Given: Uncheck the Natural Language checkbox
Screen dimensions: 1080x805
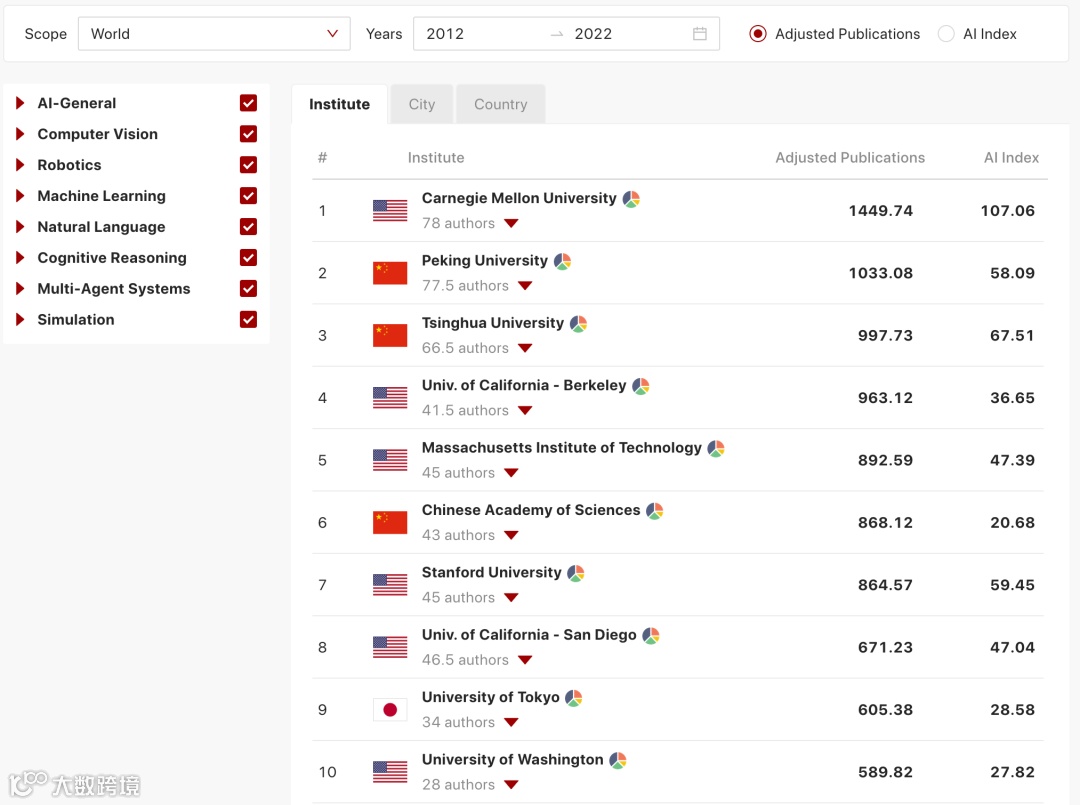Looking at the screenshot, I should (248, 227).
